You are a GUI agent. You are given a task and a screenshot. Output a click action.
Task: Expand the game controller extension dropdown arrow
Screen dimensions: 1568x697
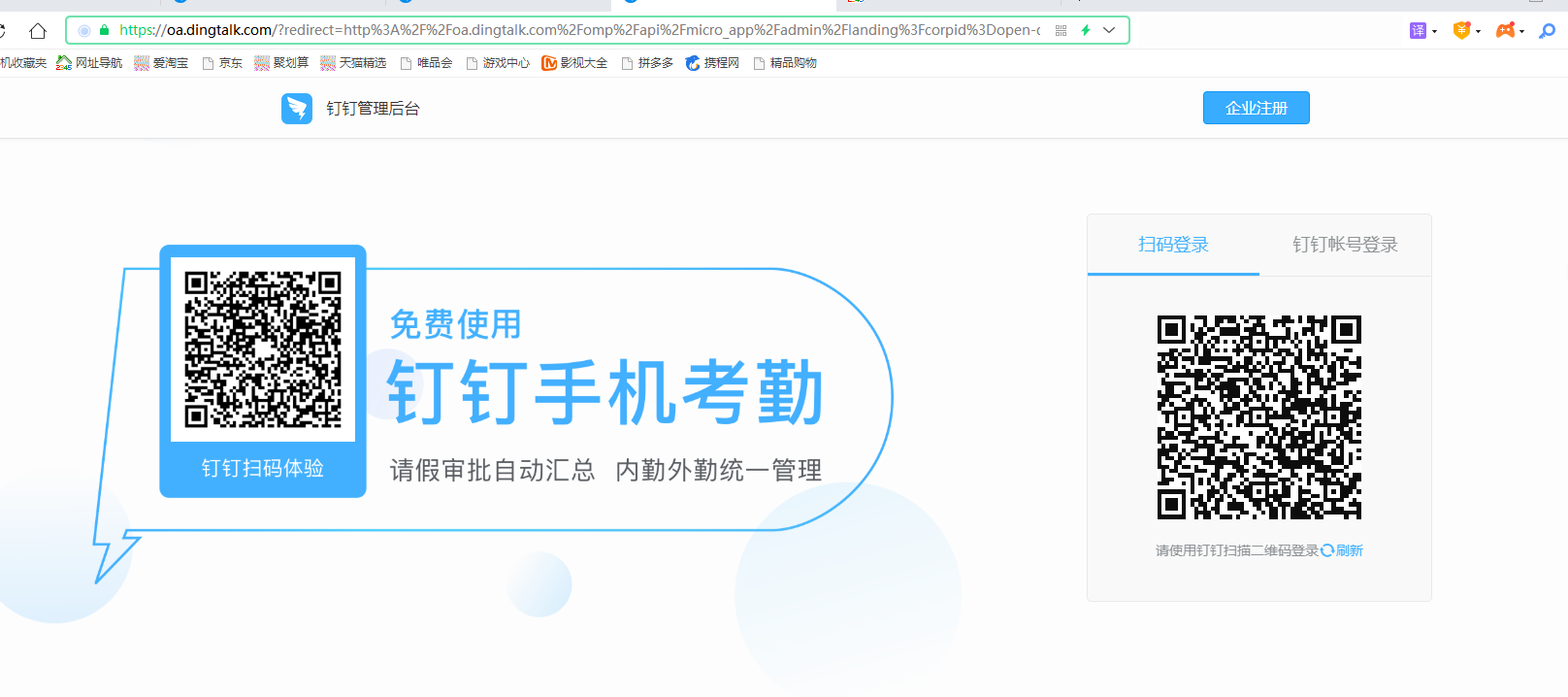[1522, 32]
